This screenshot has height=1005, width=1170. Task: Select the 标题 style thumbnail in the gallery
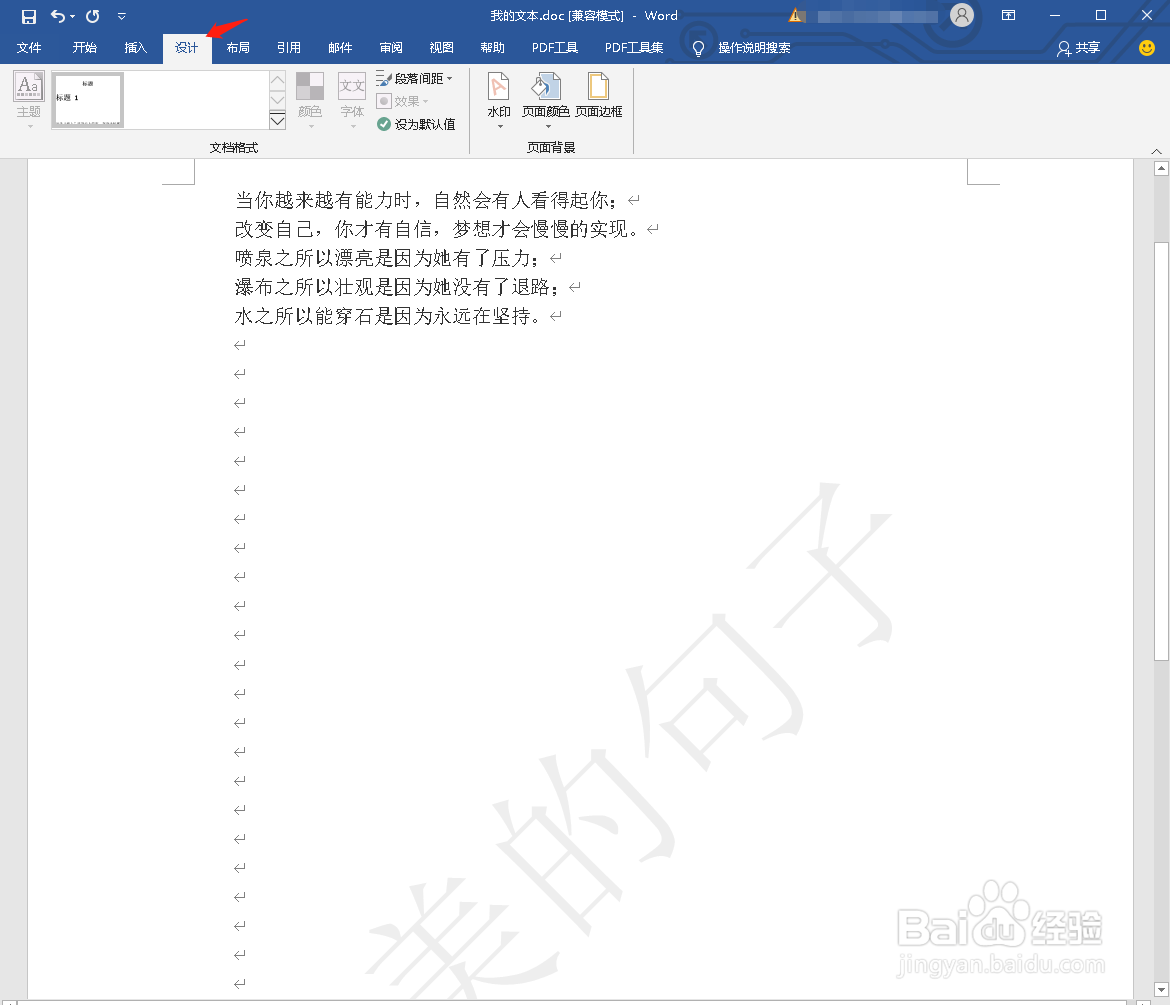(87, 100)
